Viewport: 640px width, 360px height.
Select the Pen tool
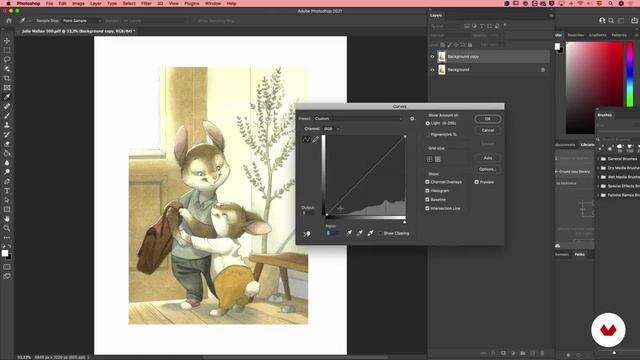pyautogui.click(x=7, y=182)
